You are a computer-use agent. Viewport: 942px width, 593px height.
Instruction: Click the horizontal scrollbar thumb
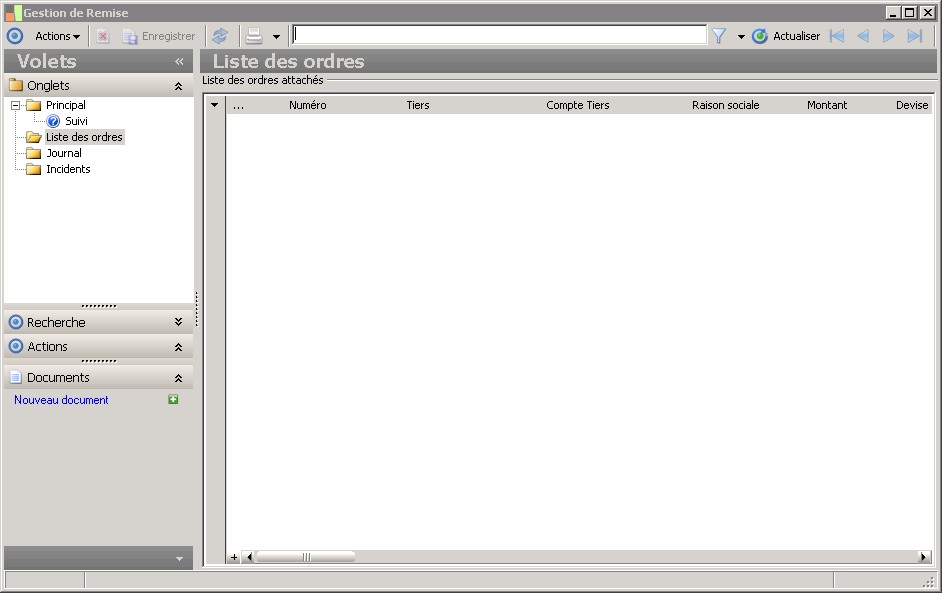[306, 557]
